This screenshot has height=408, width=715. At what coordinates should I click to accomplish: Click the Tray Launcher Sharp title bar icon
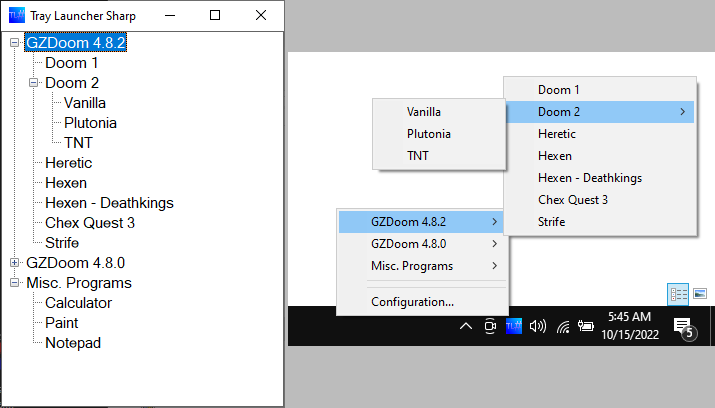[x=17, y=15]
